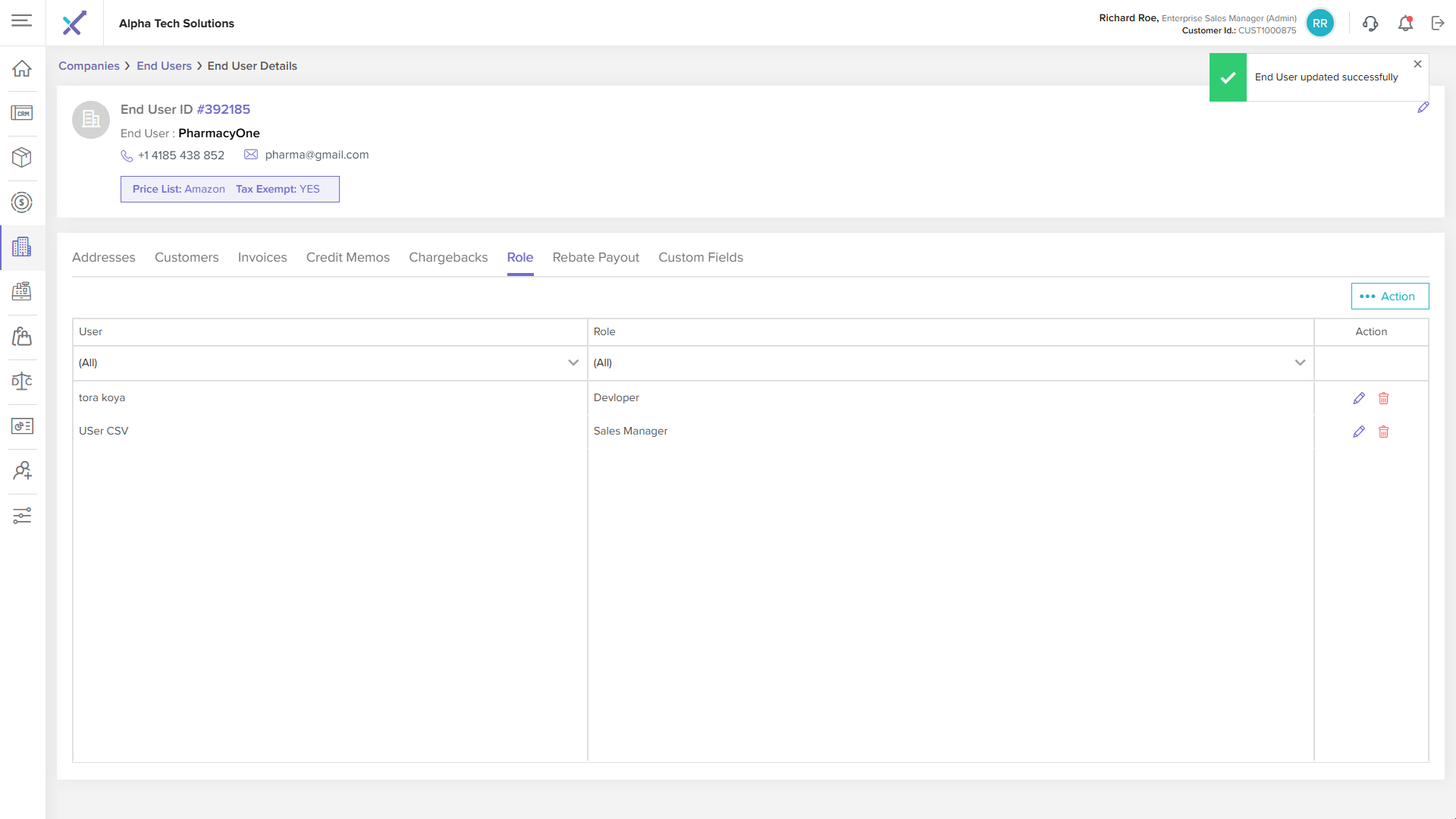
Task: Open the Home sidebar icon
Action: (x=22, y=68)
